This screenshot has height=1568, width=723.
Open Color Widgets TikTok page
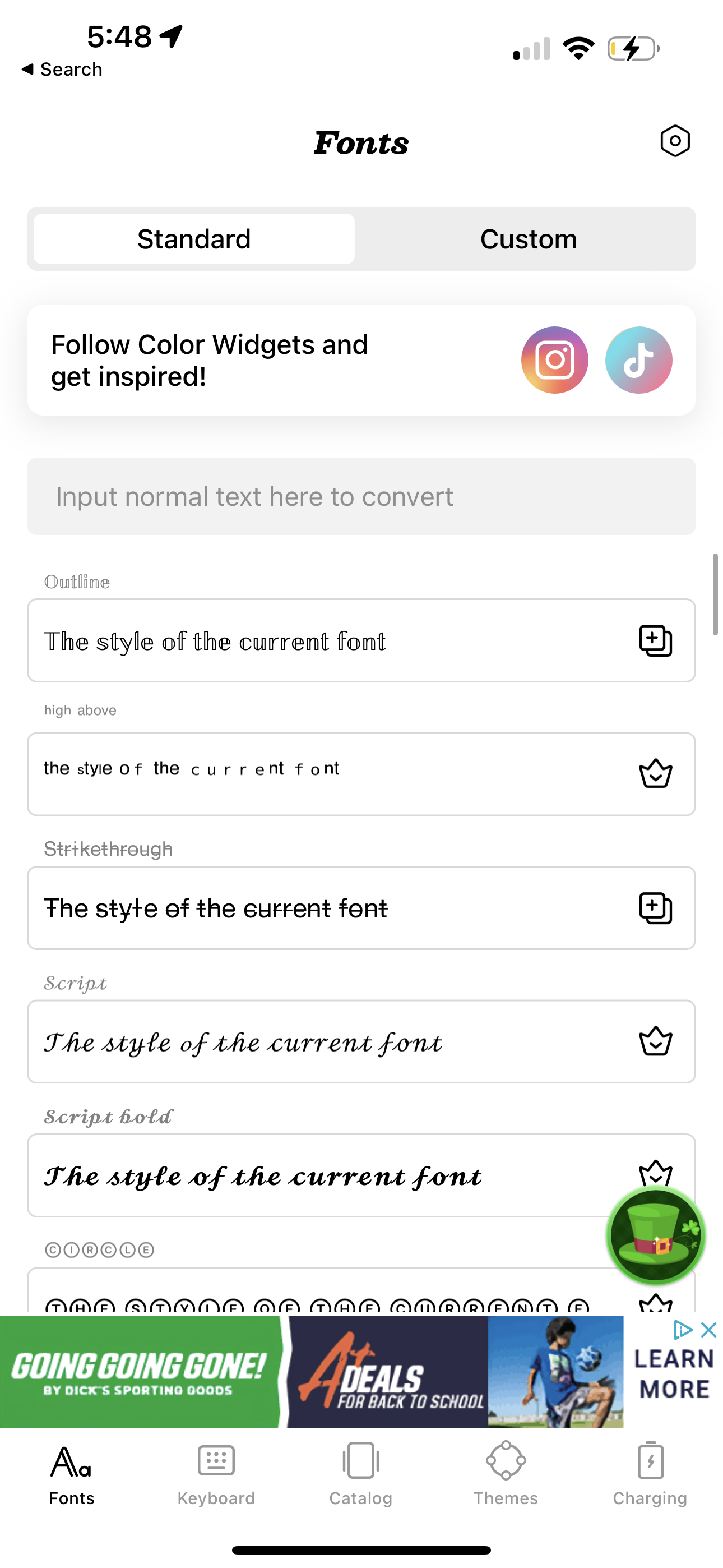[638, 361]
